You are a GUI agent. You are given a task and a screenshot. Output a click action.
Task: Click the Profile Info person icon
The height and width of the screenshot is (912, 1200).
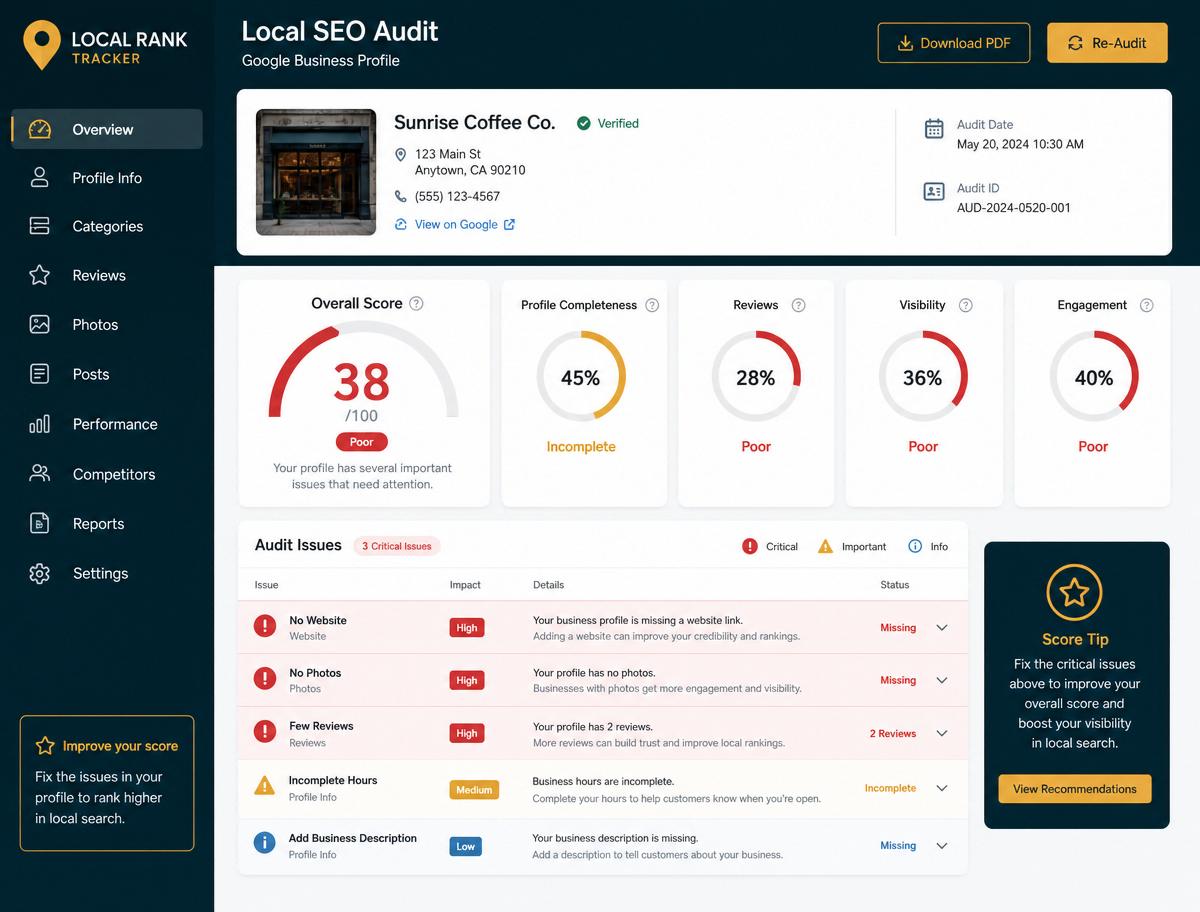click(x=39, y=177)
